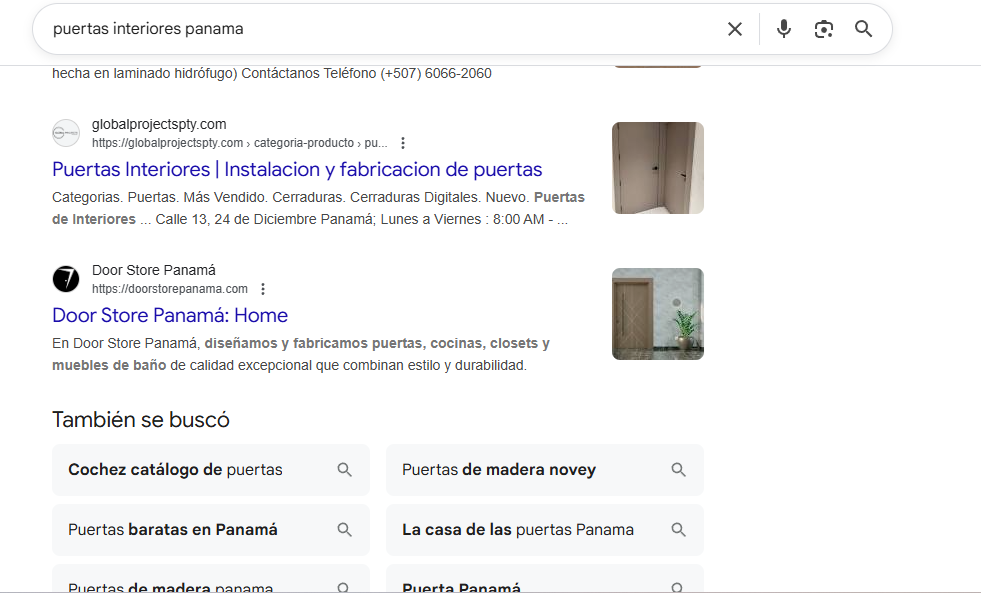Open Door Store Panamá: Home link
Image resolution: width=981 pixels, height=593 pixels.
[170, 315]
